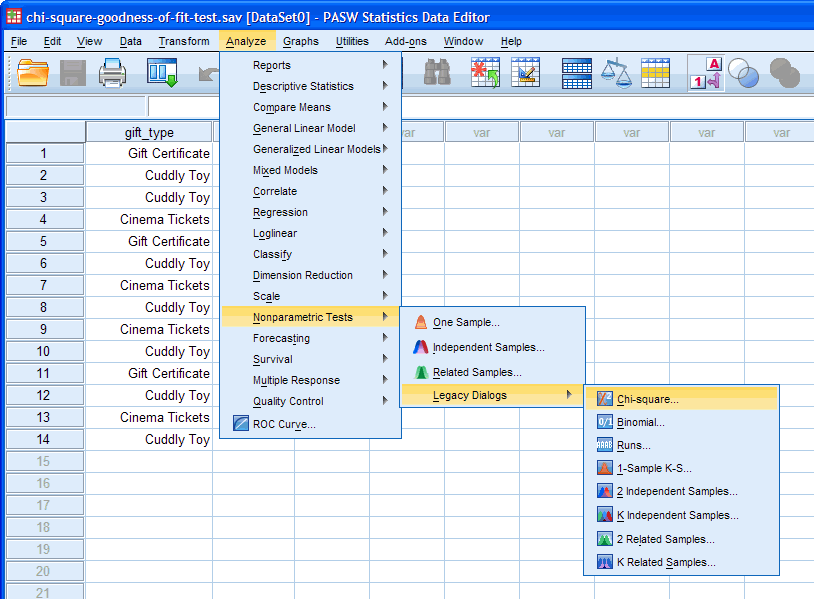Click Cinema Tickets cell in row 13
Viewport: 814px width, 599px height.
coord(149,417)
